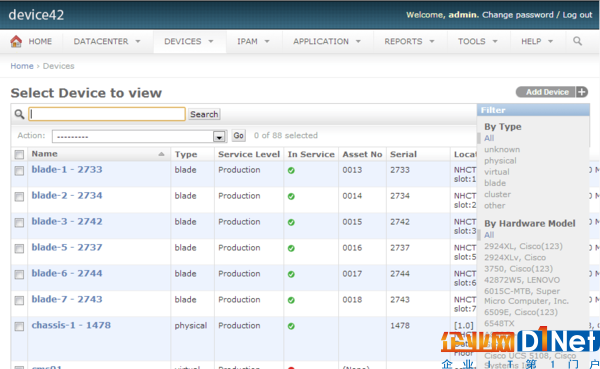
Task: Check the box for chassis-1 - 1478
Action: pyautogui.click(x=19, y=327)
